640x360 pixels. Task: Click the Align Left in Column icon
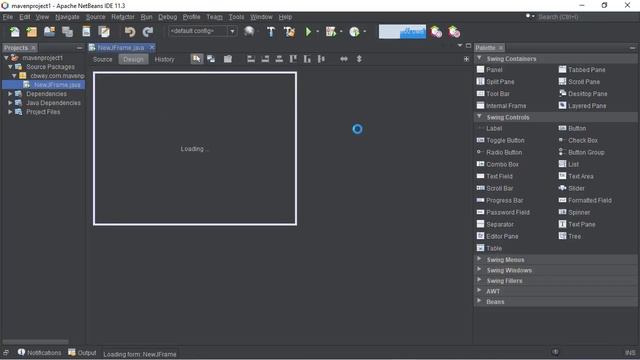coord(251,59)
